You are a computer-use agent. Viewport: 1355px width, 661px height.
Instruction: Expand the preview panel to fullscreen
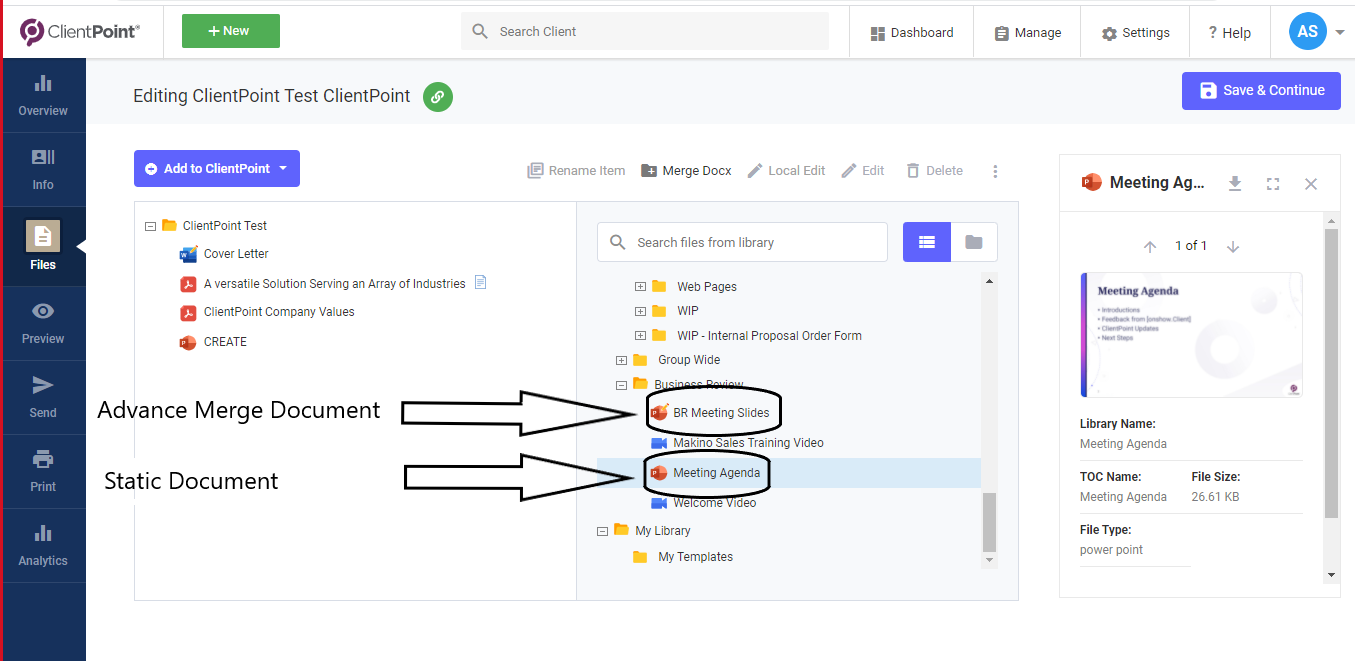point(1273,184)
